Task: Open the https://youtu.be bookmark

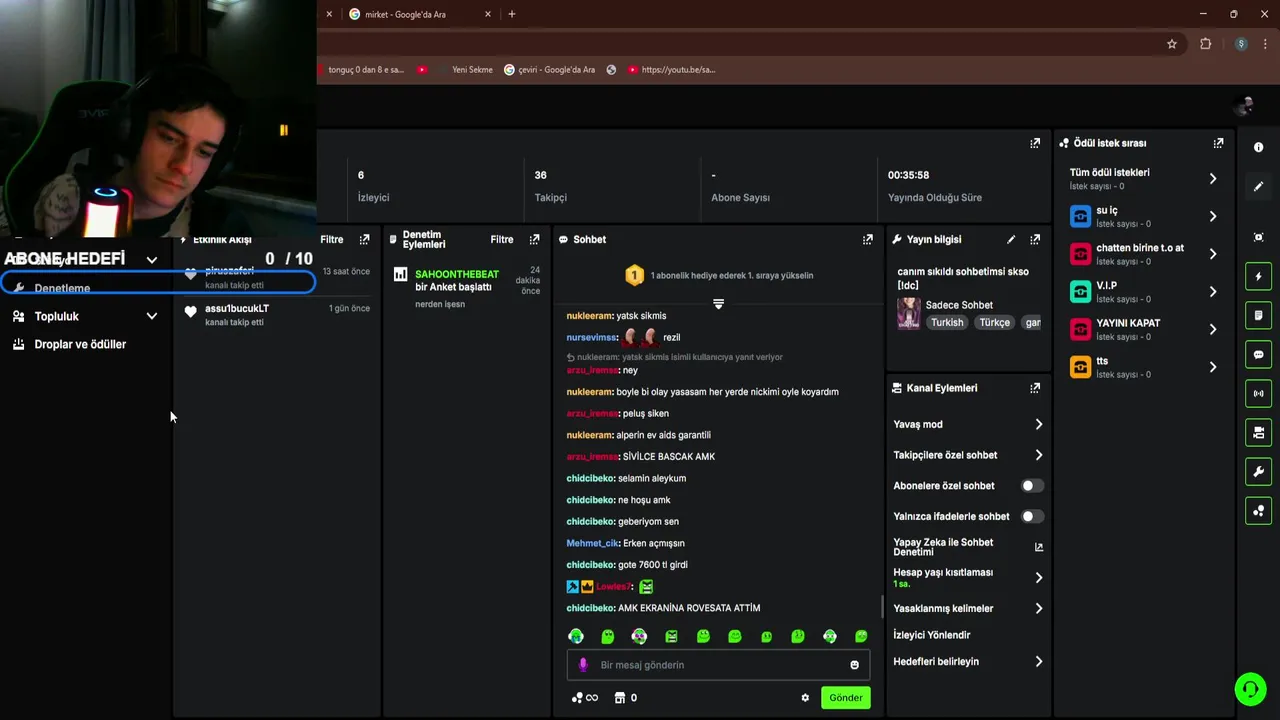Action: pyautogui.click(x=672, y=70)
